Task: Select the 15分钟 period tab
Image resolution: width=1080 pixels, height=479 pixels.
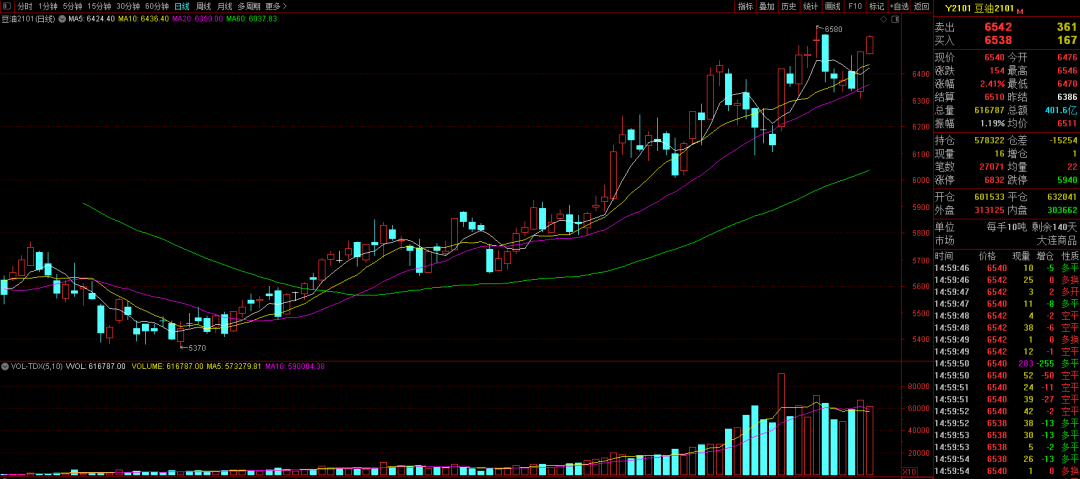Action: click(x=99, y=6)
